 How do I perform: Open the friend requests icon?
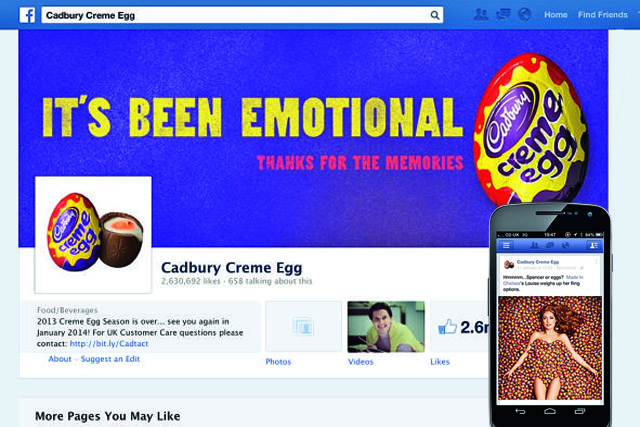481,15
